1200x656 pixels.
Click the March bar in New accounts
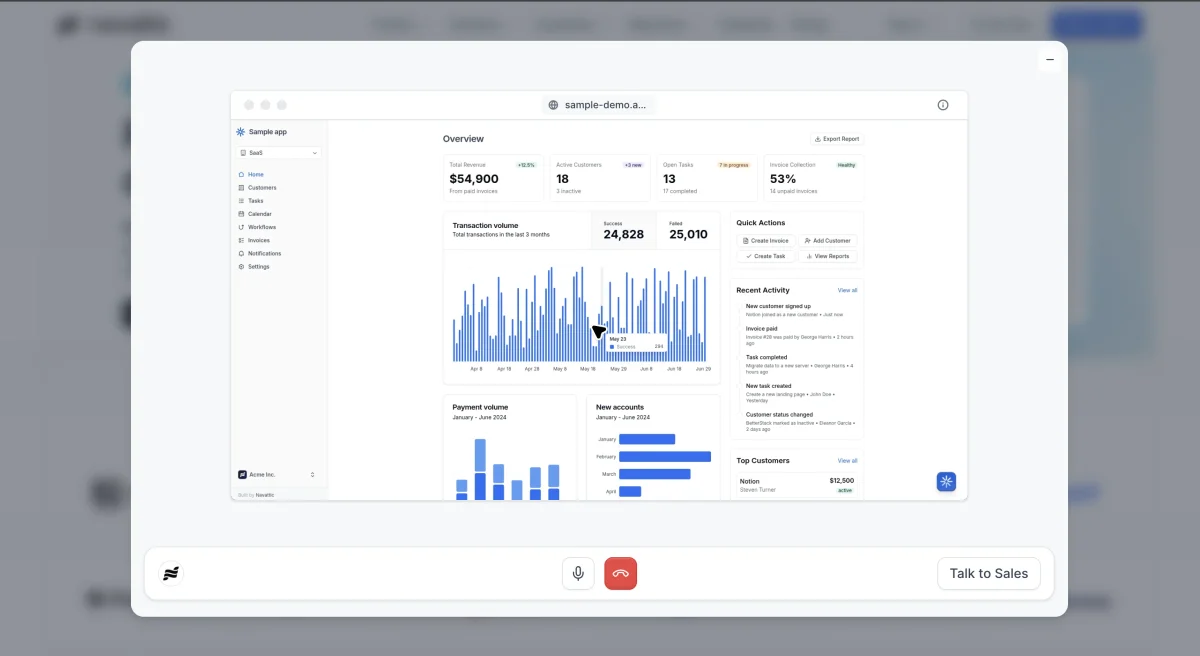click(x=655, y=474)
